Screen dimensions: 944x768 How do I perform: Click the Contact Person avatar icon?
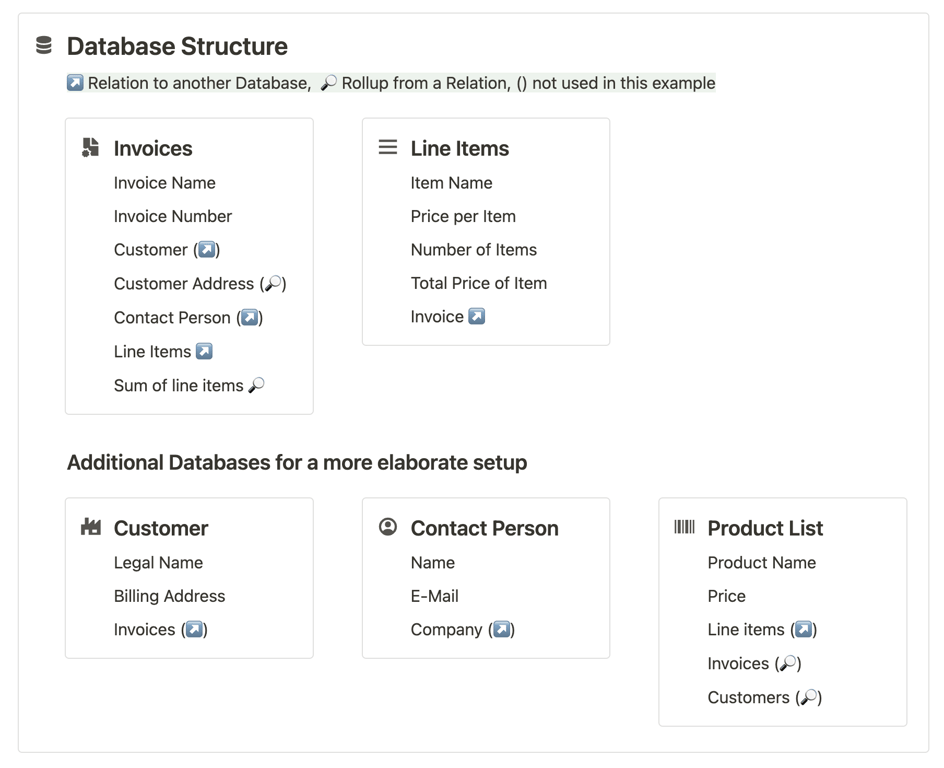388,527
